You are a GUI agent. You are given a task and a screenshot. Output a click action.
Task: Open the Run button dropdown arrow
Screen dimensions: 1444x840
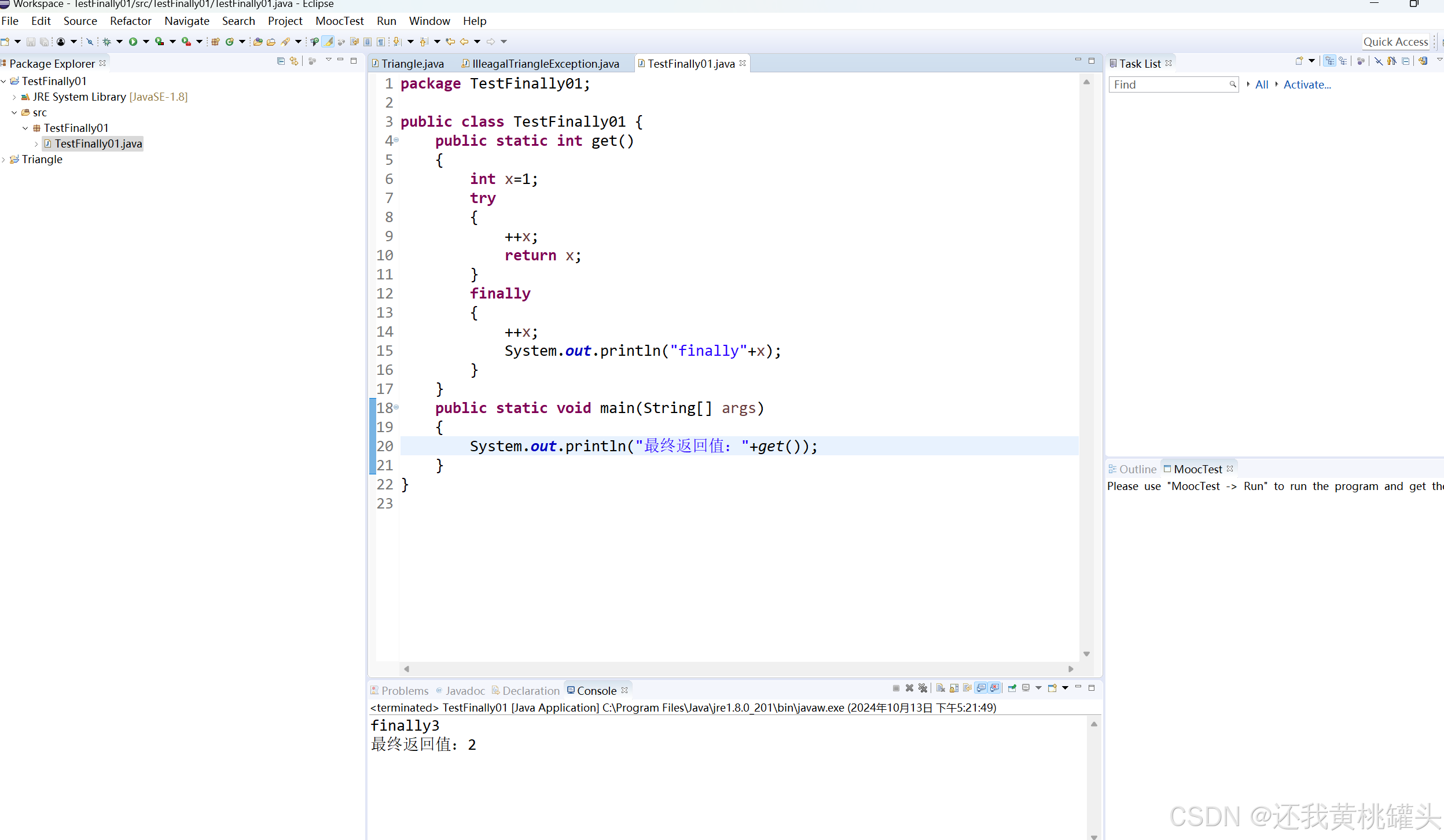146,42
